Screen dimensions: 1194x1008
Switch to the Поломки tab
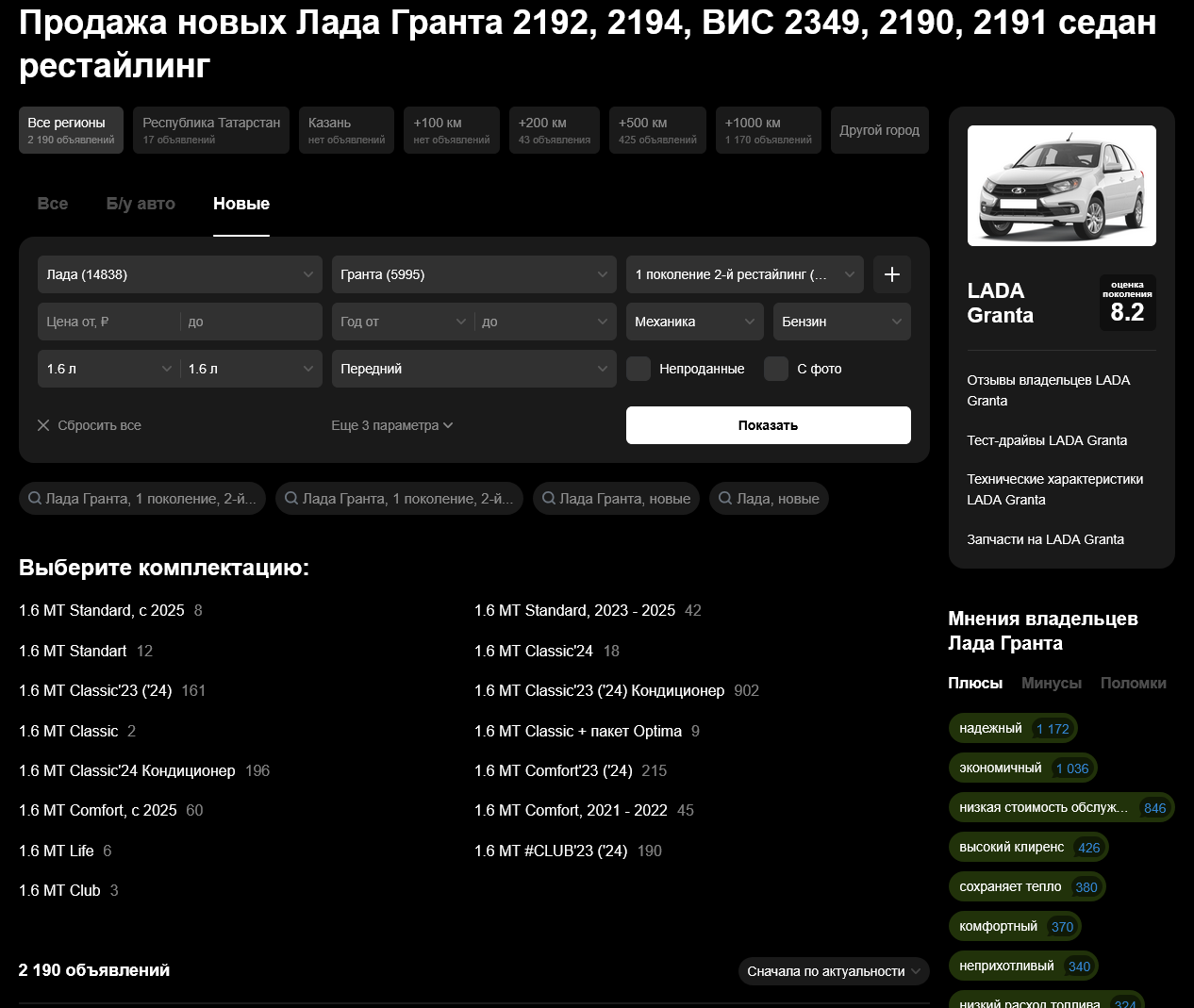(x=1133, y=683)
